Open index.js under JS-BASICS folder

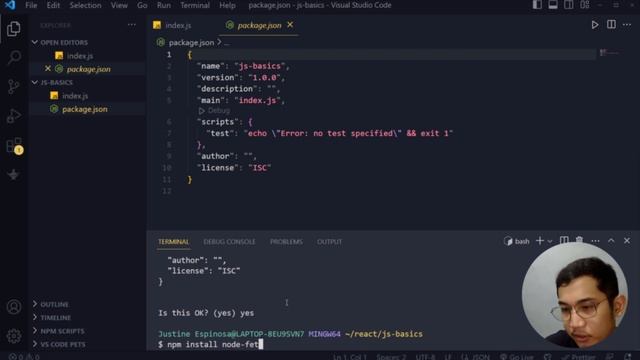75,96
